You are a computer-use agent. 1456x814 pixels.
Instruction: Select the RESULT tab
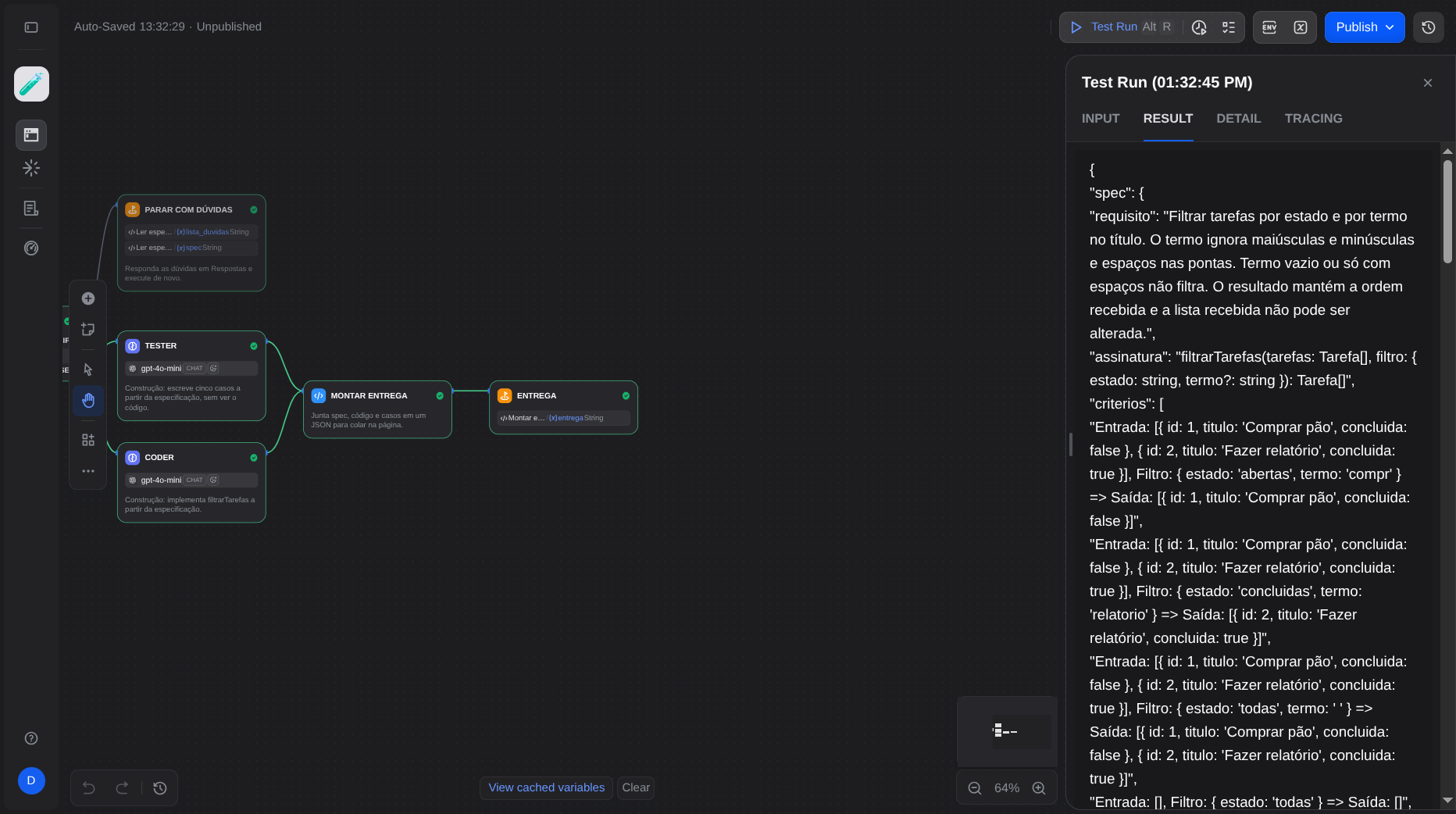click(1168, 119)
